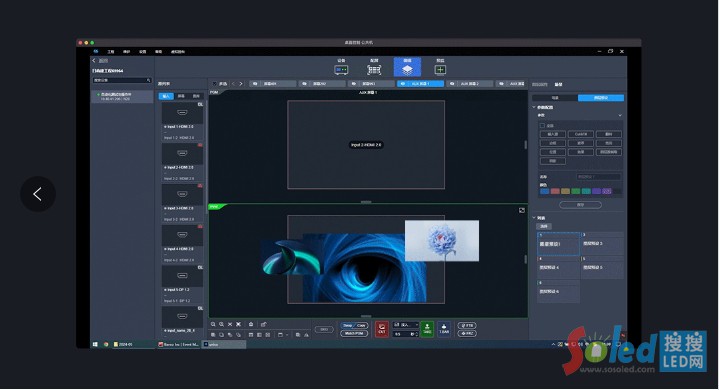Viewport: 719px width, 390px height.
Task: Open the screen configuration grid icon
Action: tap(374, 70)
